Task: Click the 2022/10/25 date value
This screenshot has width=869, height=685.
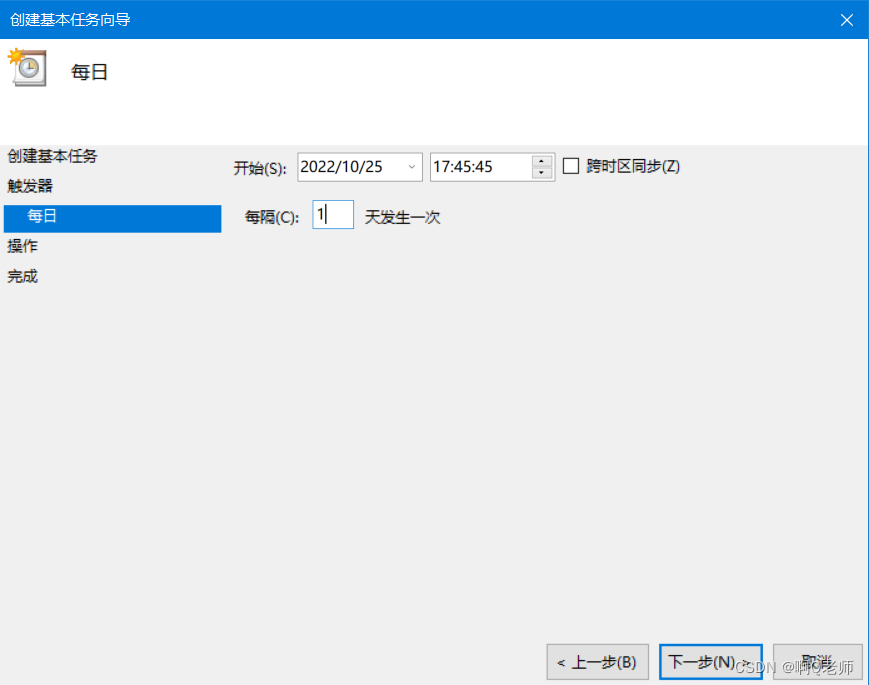Action: tap(340, 166)
